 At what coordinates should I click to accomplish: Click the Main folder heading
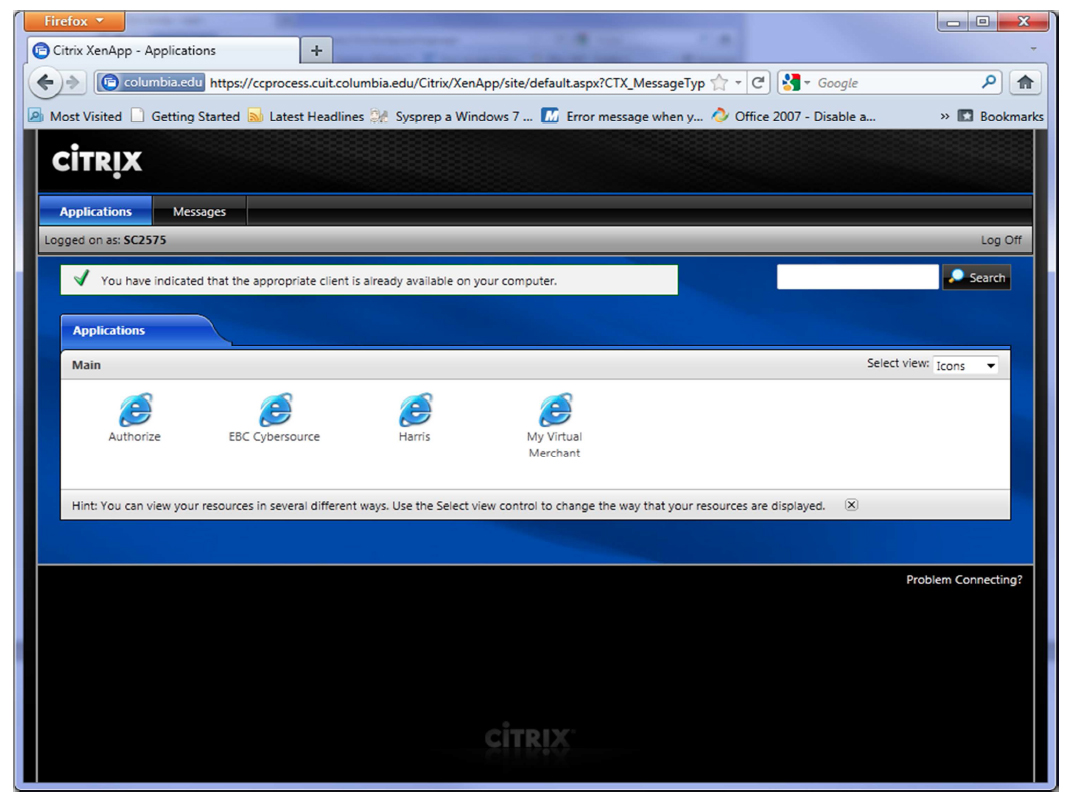87,365
